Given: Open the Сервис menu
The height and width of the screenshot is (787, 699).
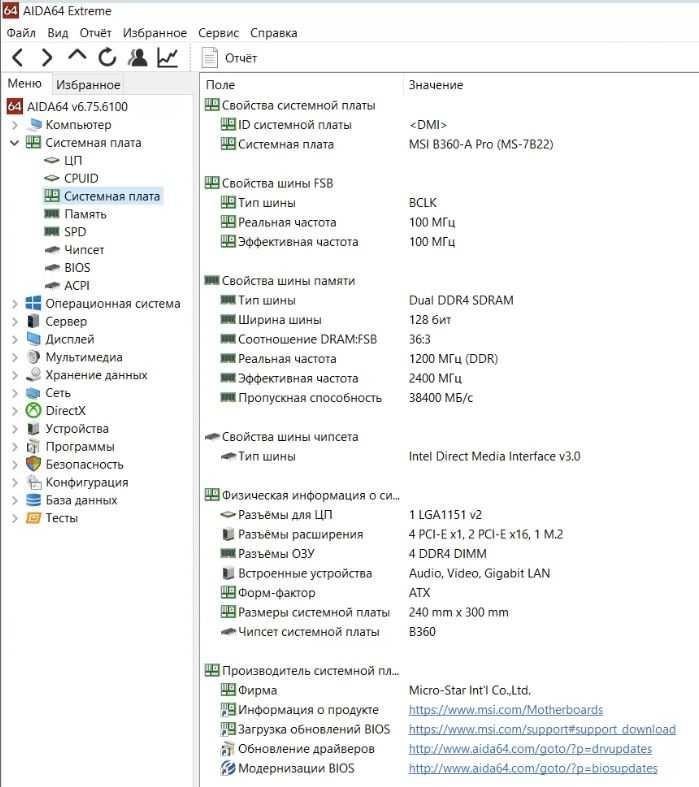Looking at the screenshot, I should point(218,33).
